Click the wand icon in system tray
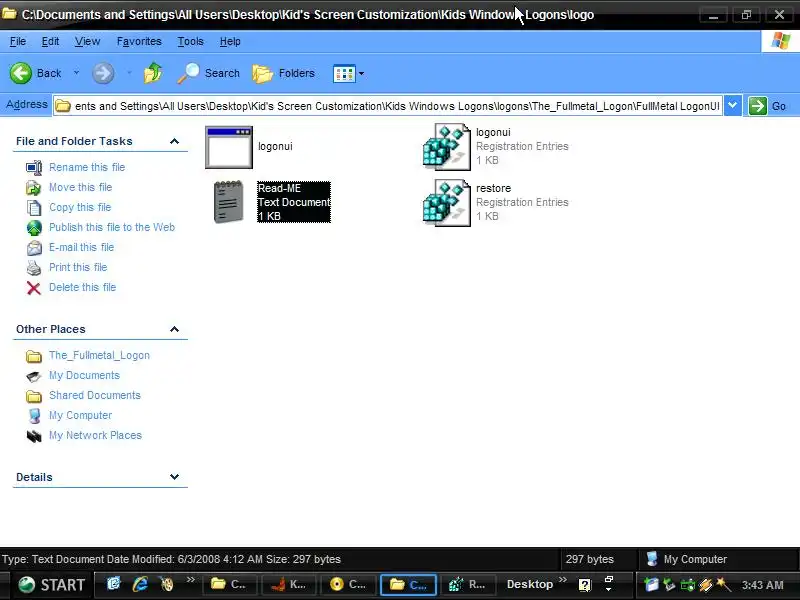800x600 pixels. pos(723,585)
